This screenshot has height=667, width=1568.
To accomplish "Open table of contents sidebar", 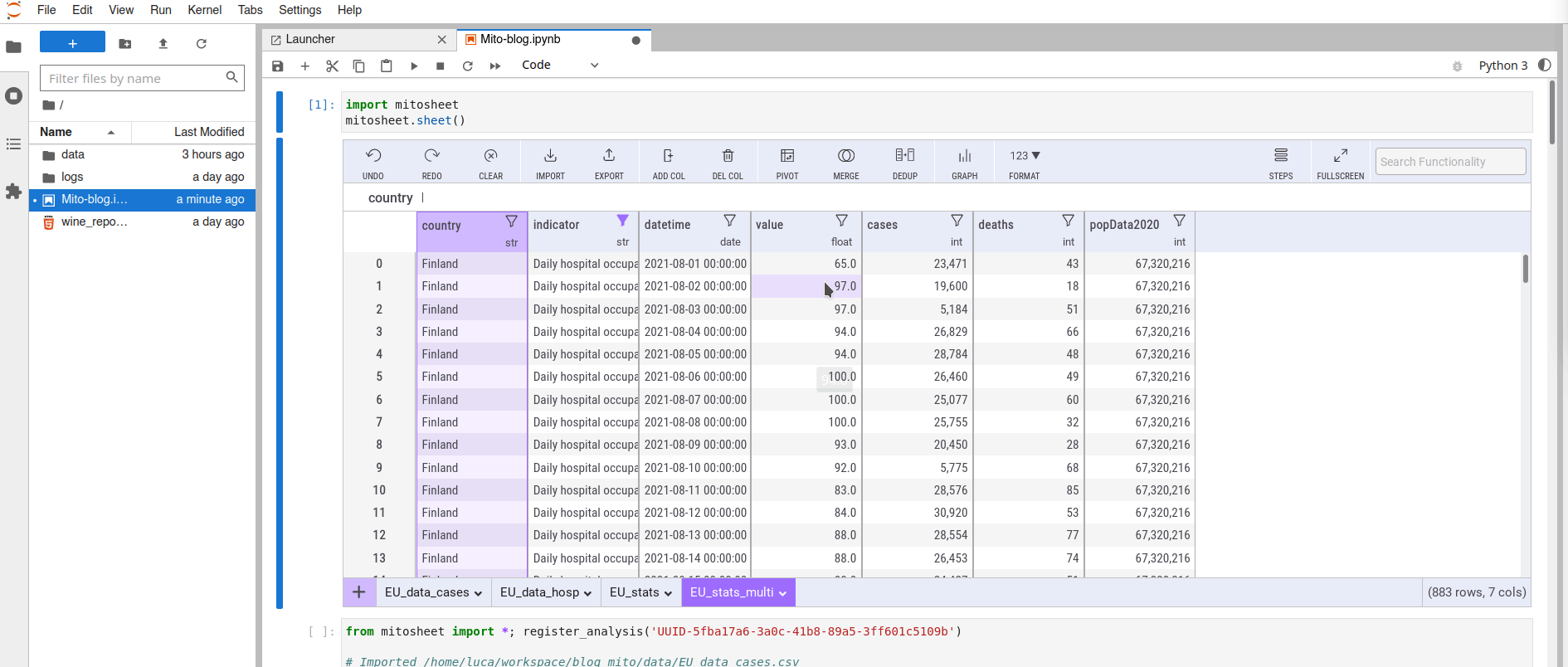I will (14, 144).
